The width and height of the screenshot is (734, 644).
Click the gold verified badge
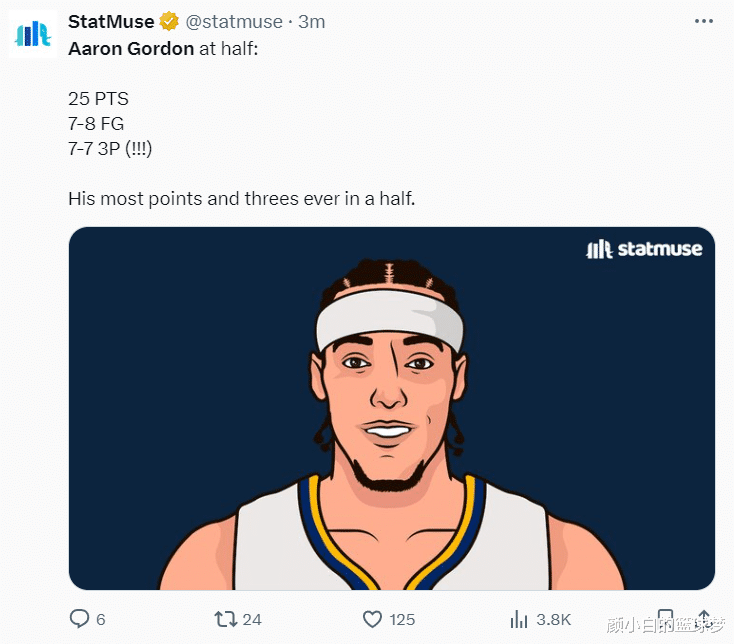[x=170, y=22]
